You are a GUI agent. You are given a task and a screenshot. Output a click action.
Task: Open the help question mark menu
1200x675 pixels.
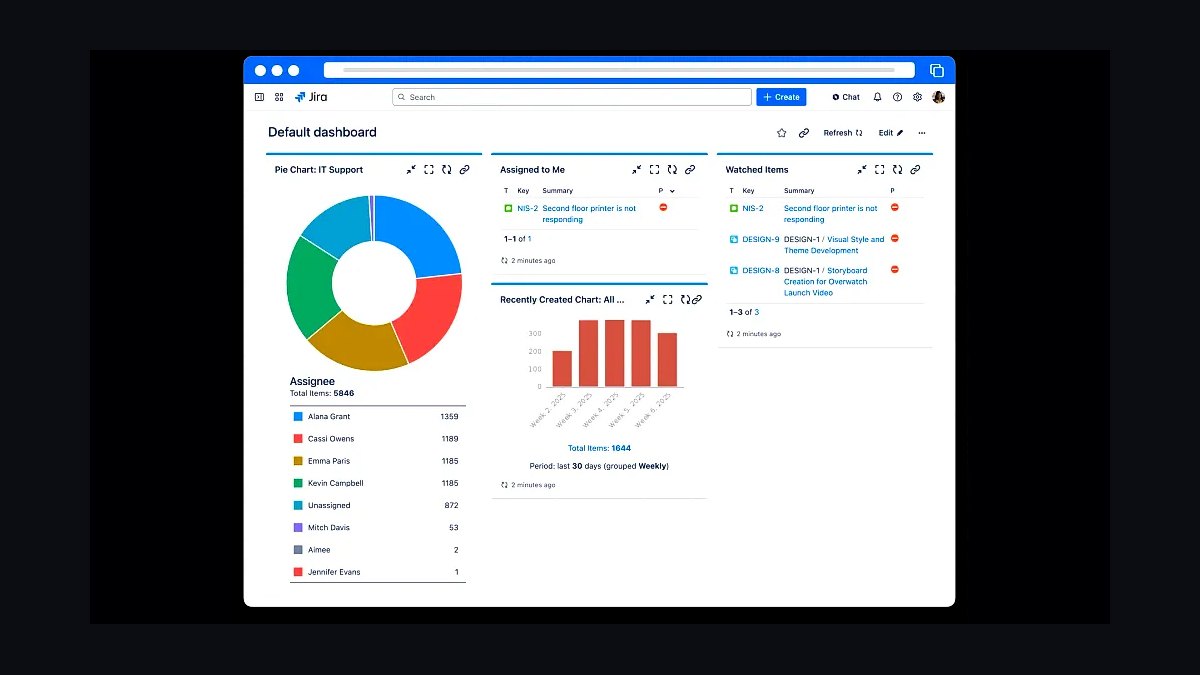coord(897,97)
